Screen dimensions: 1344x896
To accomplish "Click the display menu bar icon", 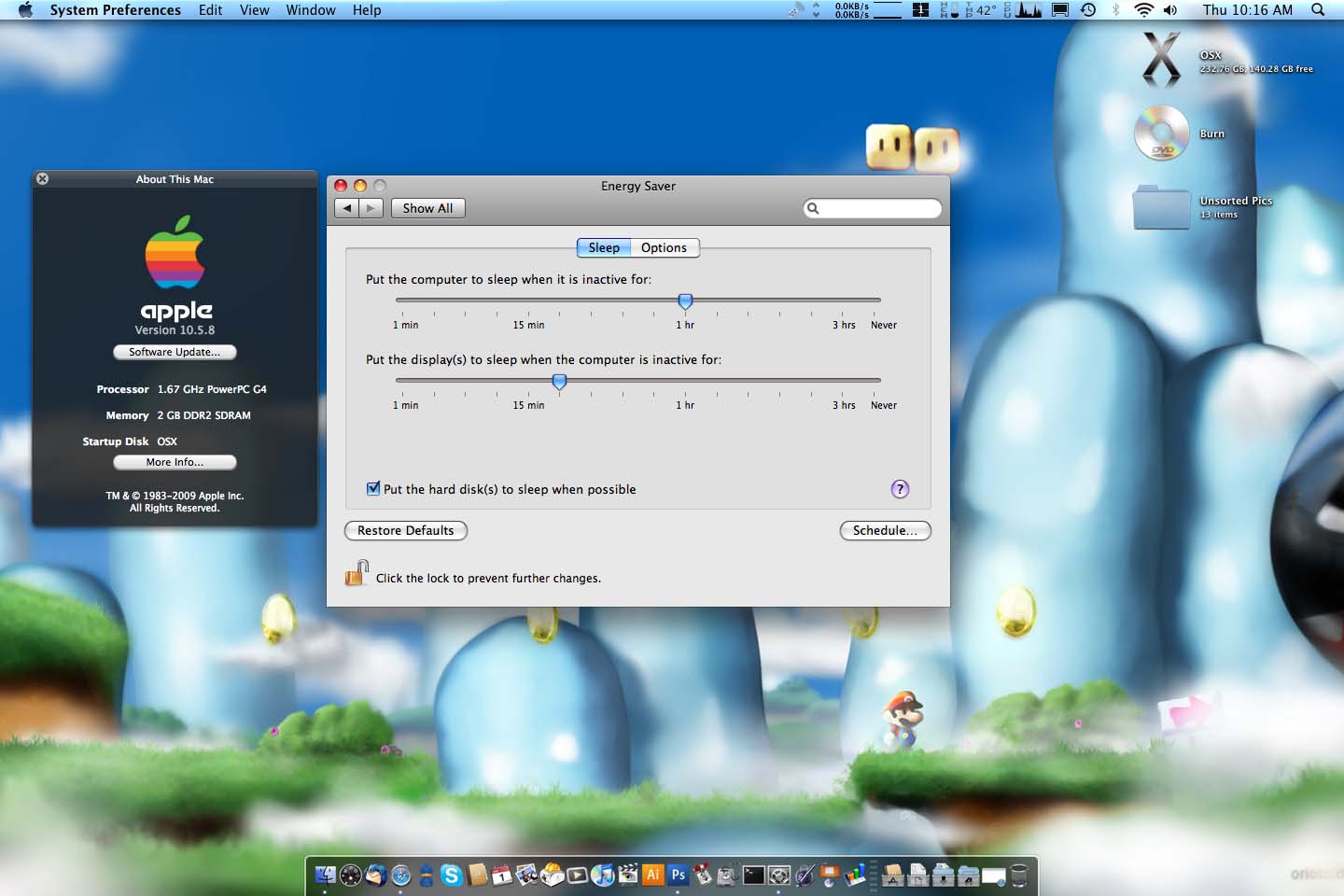I will 1060,9.
